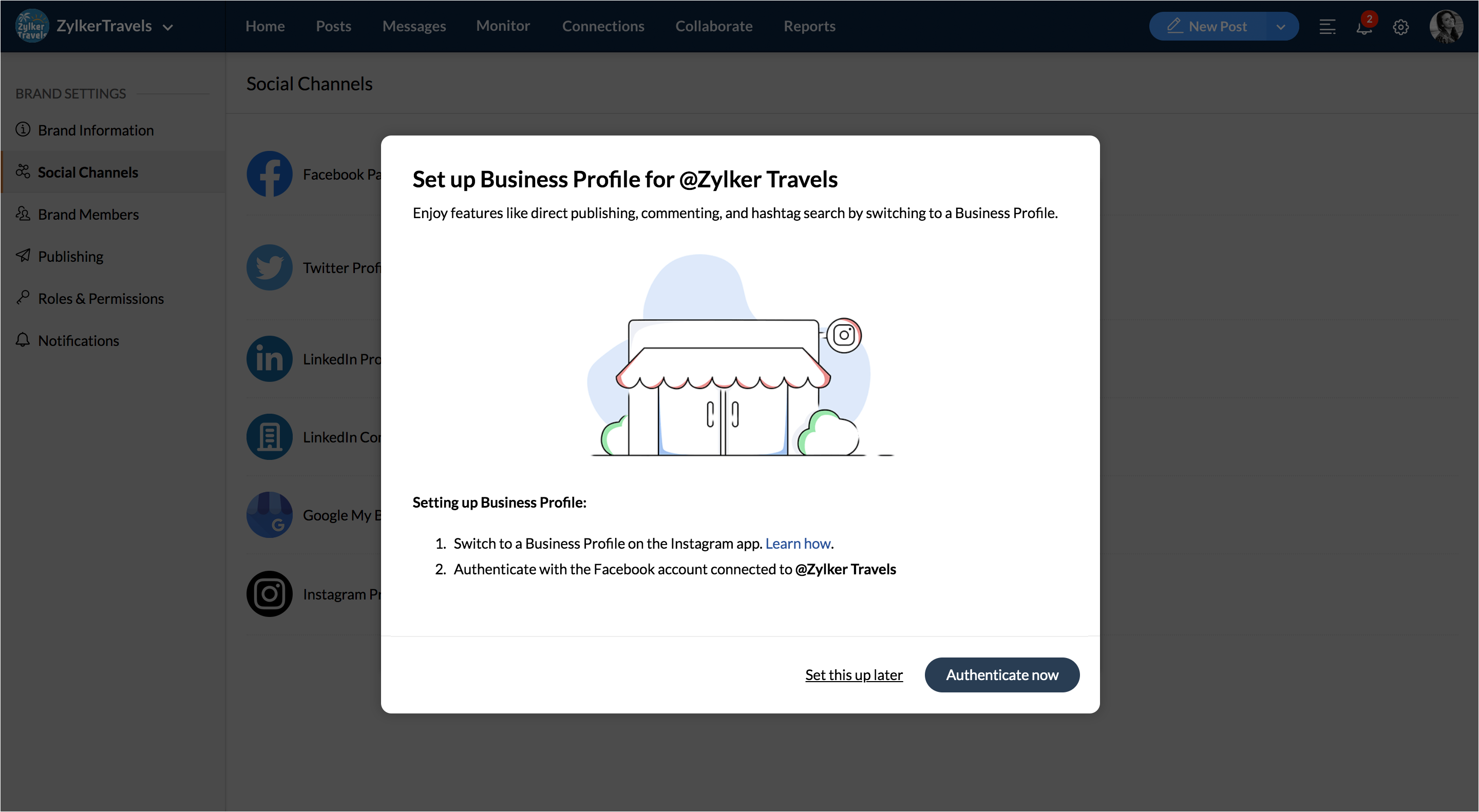Screen dimensions: 1479x812
Task: Open the settings gear icon
Action: tap(1401, 27)
